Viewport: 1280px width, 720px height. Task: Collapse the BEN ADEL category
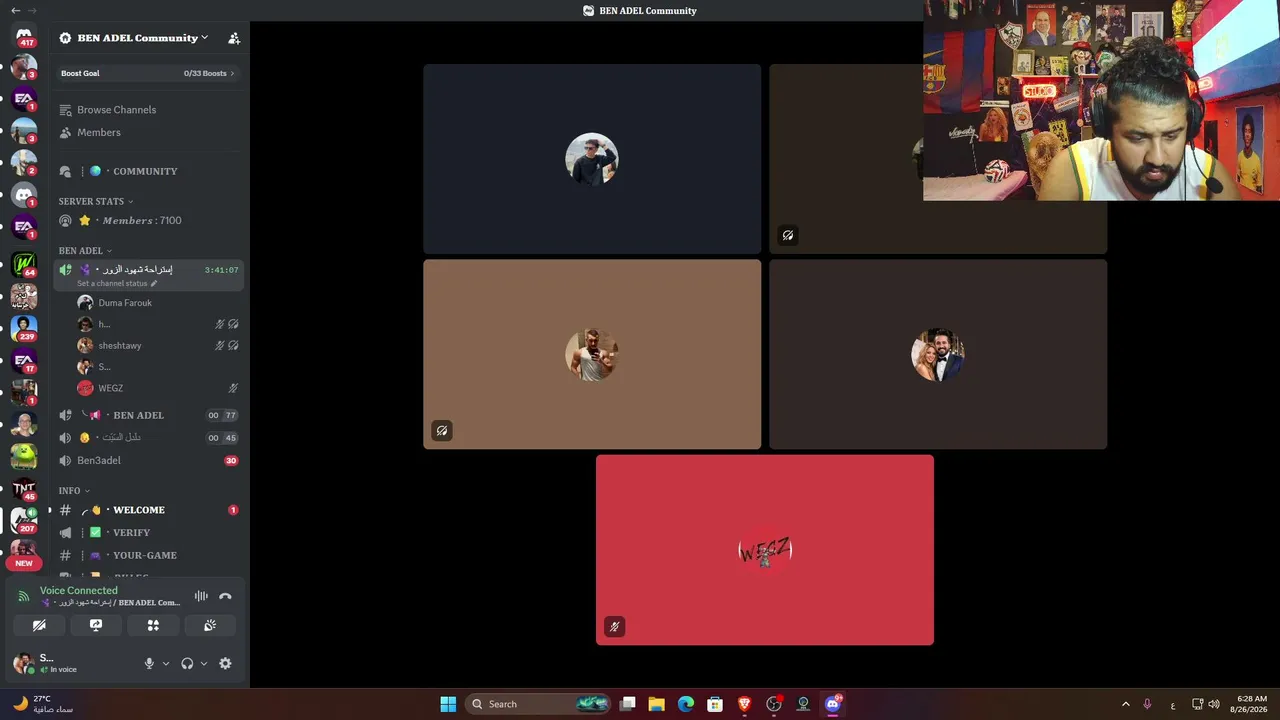[85, 251]
